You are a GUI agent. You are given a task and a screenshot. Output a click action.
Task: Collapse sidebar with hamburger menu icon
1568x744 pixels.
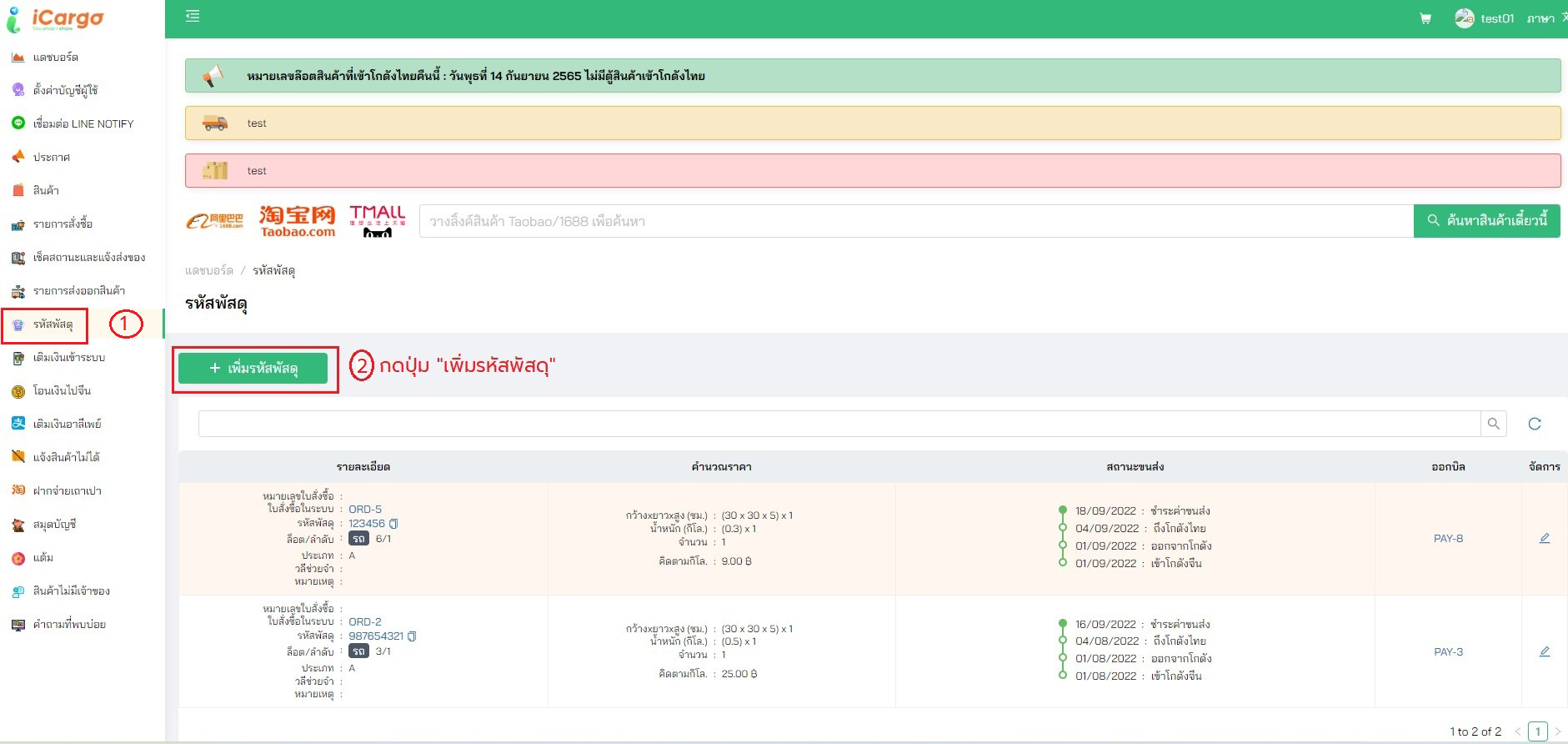click(193, 16)
